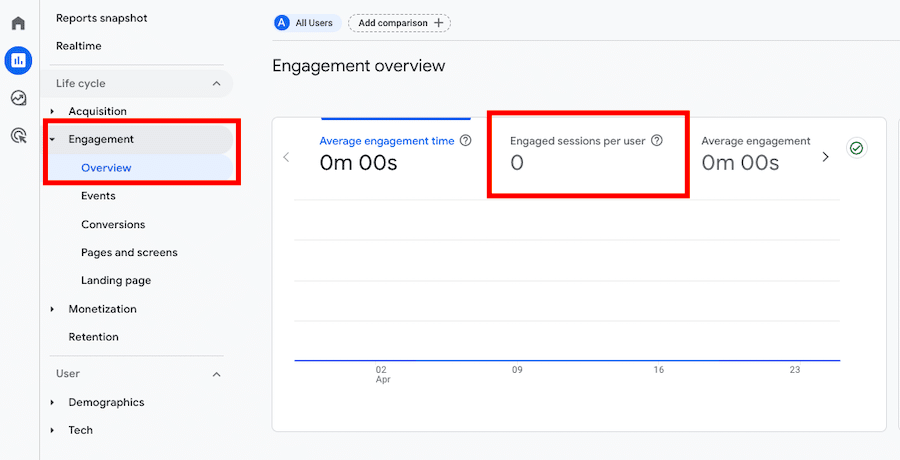Open the Explore icon in left rail
The width and height of the screenshot is (900, 460).
coord(18,98)
